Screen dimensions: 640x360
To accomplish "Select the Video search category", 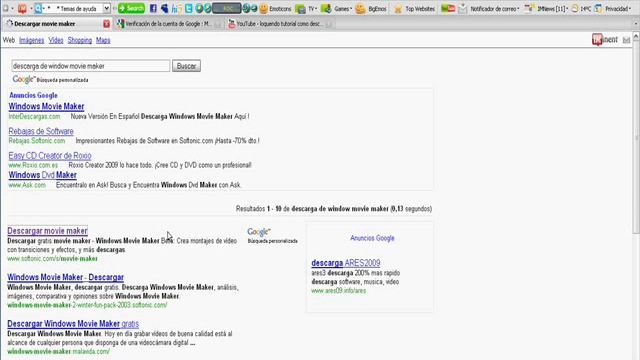I will coord(56,40).
